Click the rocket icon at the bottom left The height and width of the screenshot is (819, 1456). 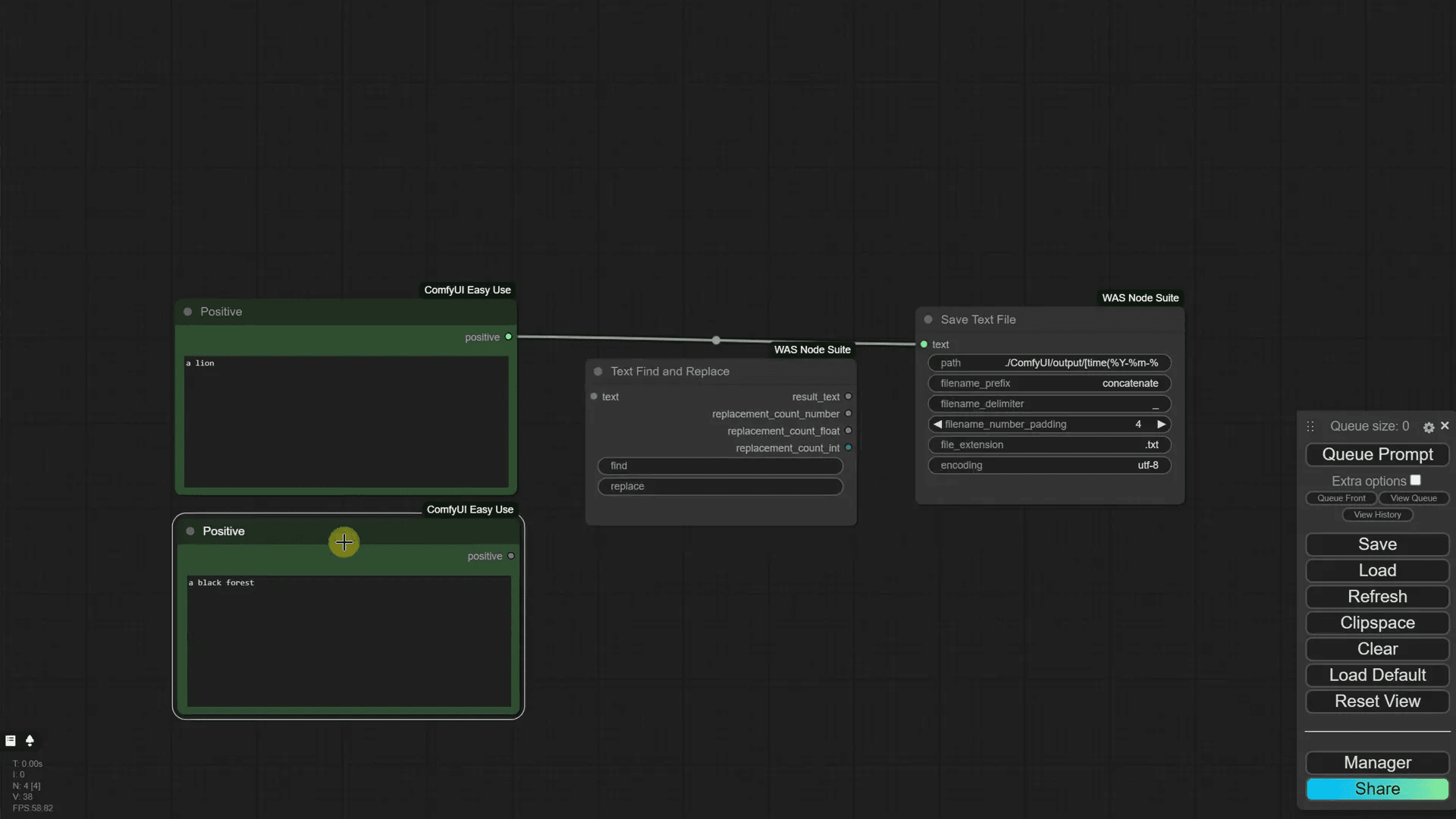coord(30,740)
